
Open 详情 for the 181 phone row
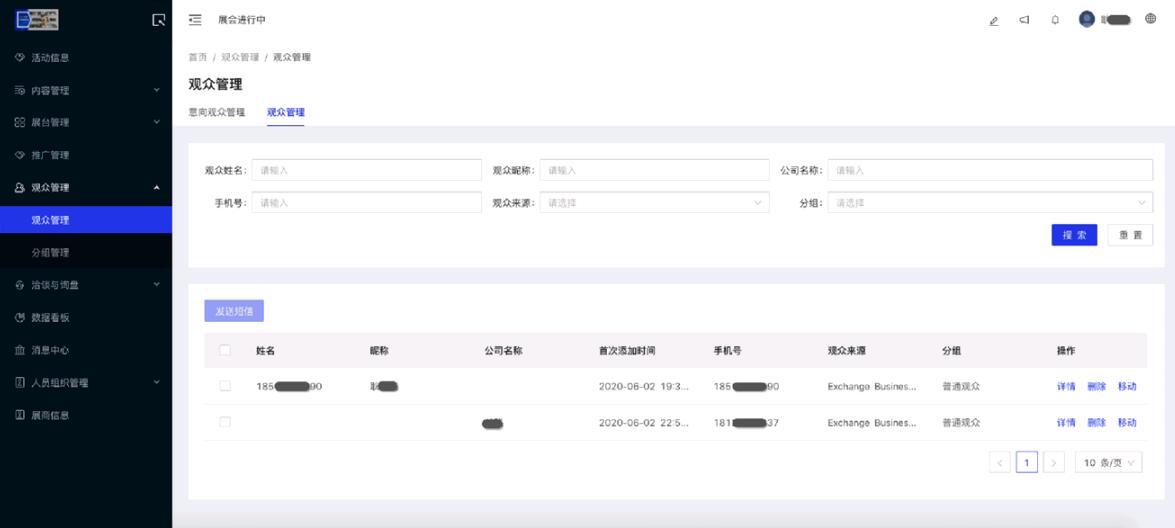(1066, 422)
